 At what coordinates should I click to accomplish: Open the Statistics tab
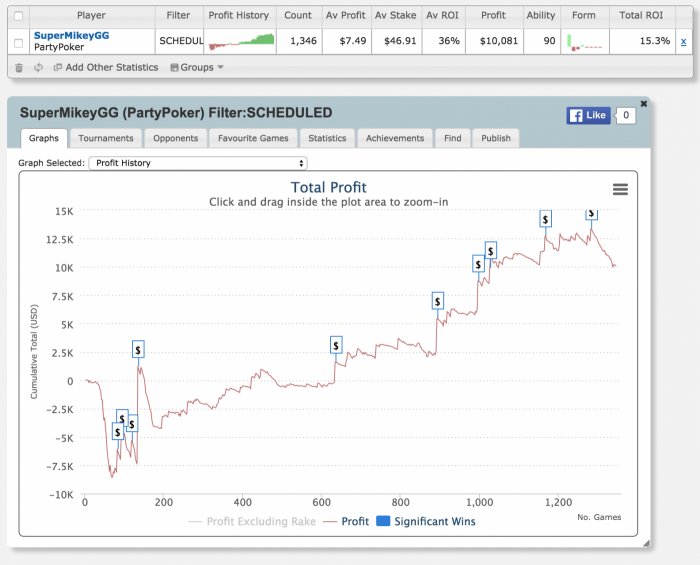[327, 138]
